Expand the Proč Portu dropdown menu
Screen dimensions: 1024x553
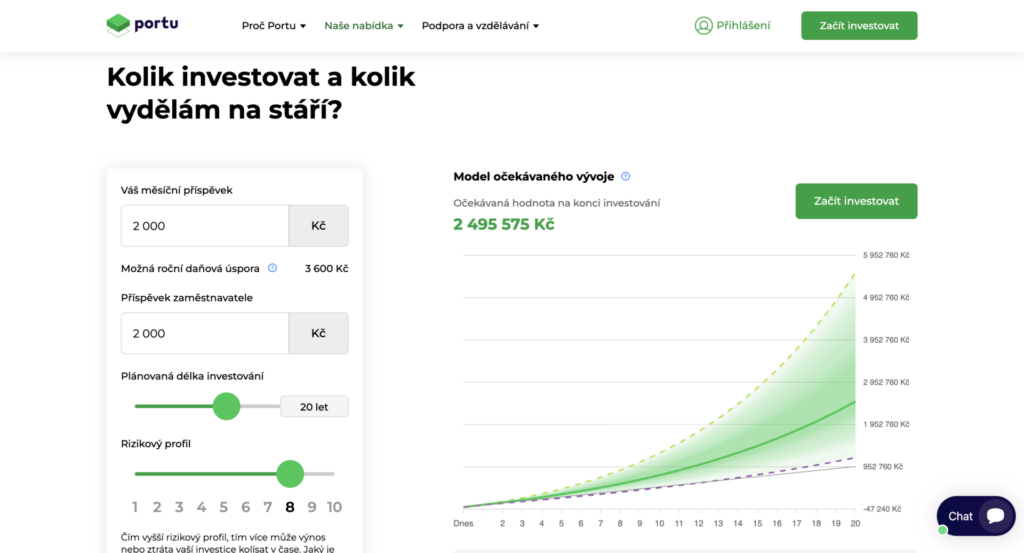tap(274, 26)
